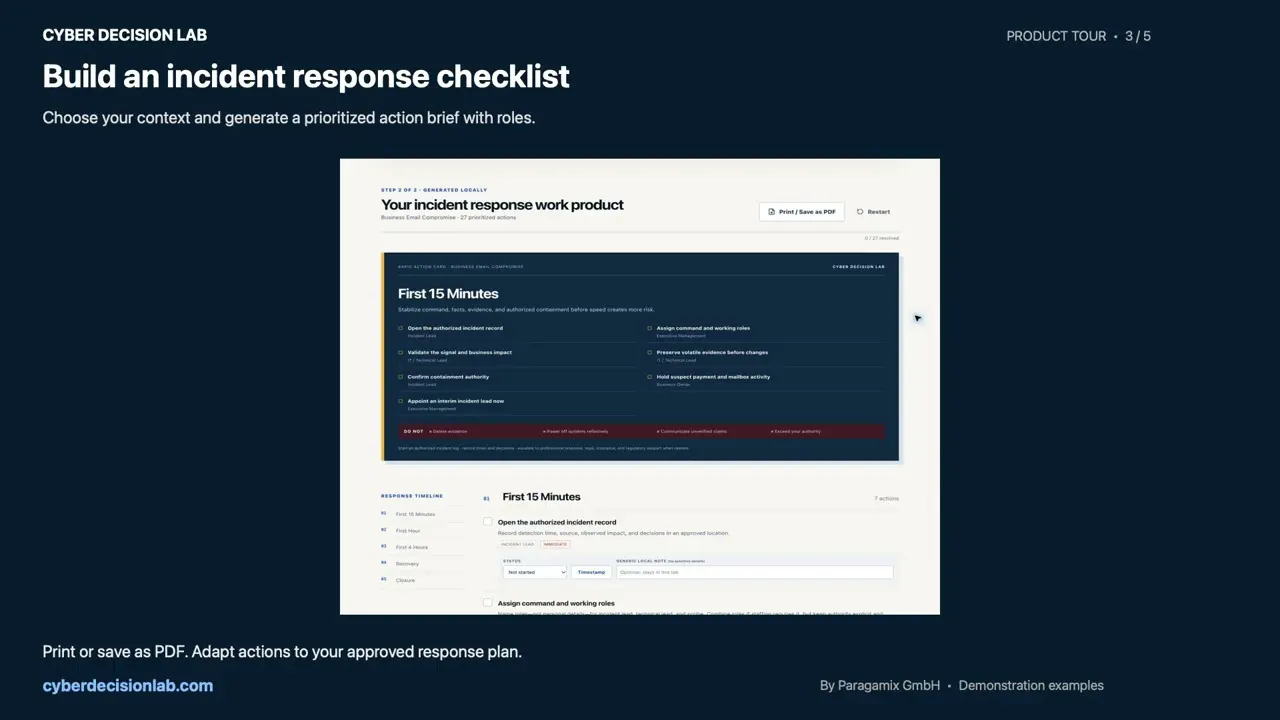Click Exceed your authority in DO NOT bar

tap(796, 431)
